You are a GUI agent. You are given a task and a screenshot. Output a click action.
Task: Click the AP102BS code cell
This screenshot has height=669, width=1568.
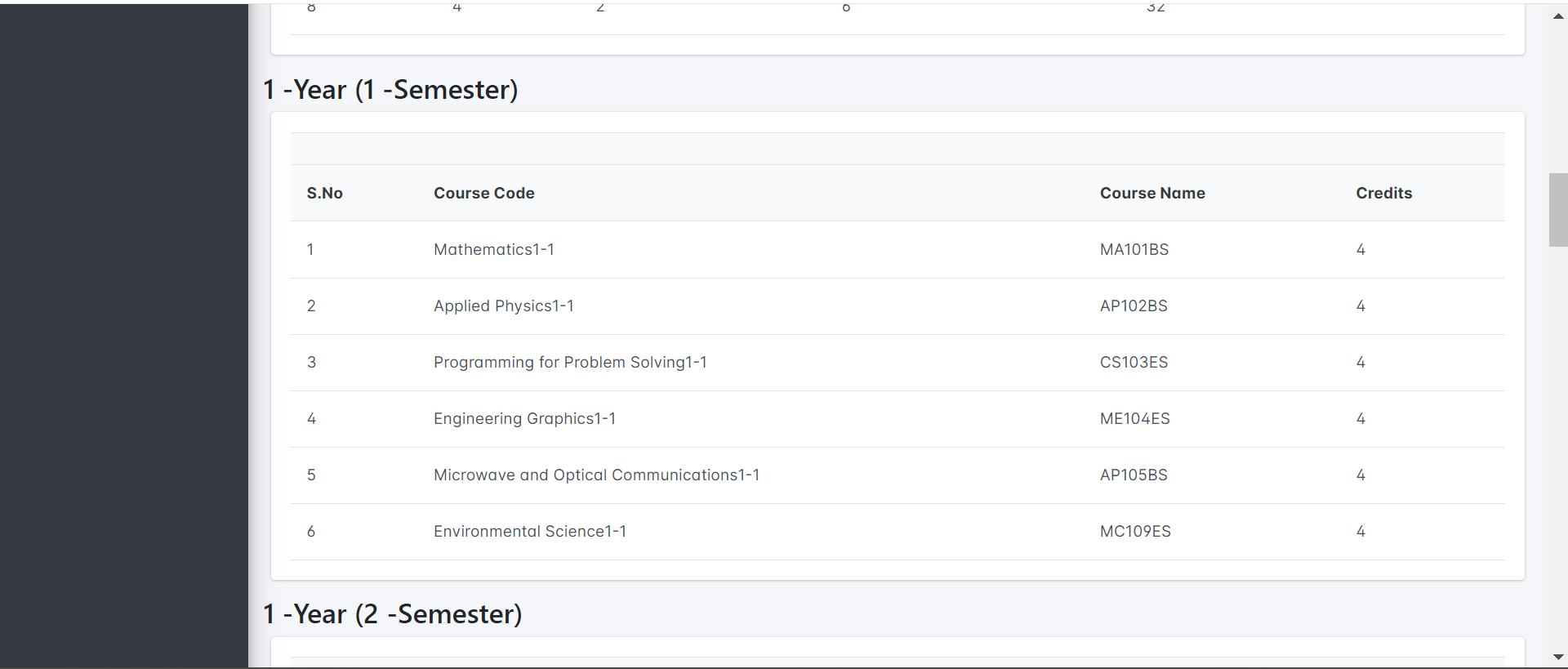click(x=1134, y=306)
